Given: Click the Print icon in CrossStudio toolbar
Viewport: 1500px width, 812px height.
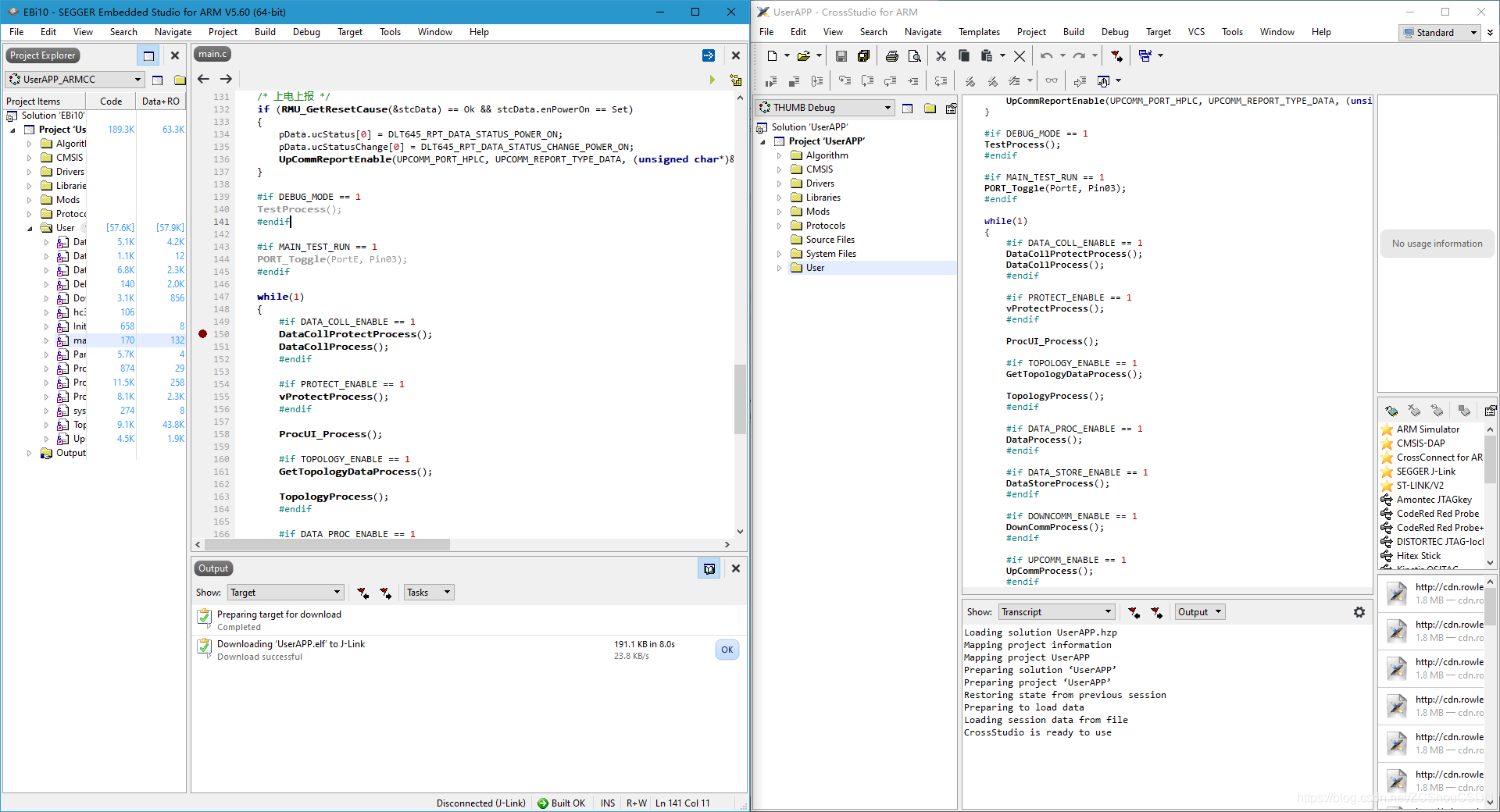Looking at the screenshot, I should (891, 55).
